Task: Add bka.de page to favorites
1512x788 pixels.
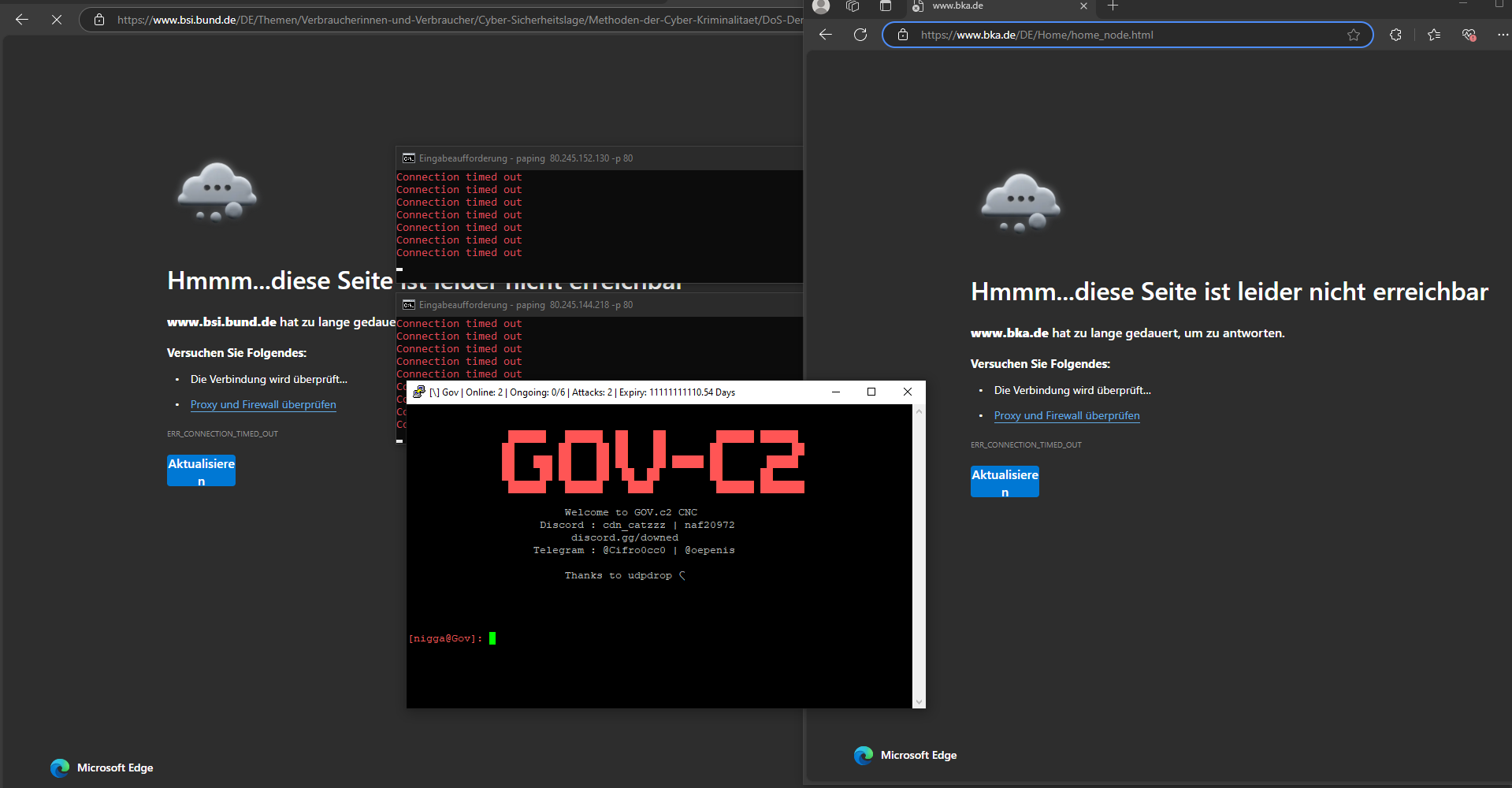Action: point(1354,35)
